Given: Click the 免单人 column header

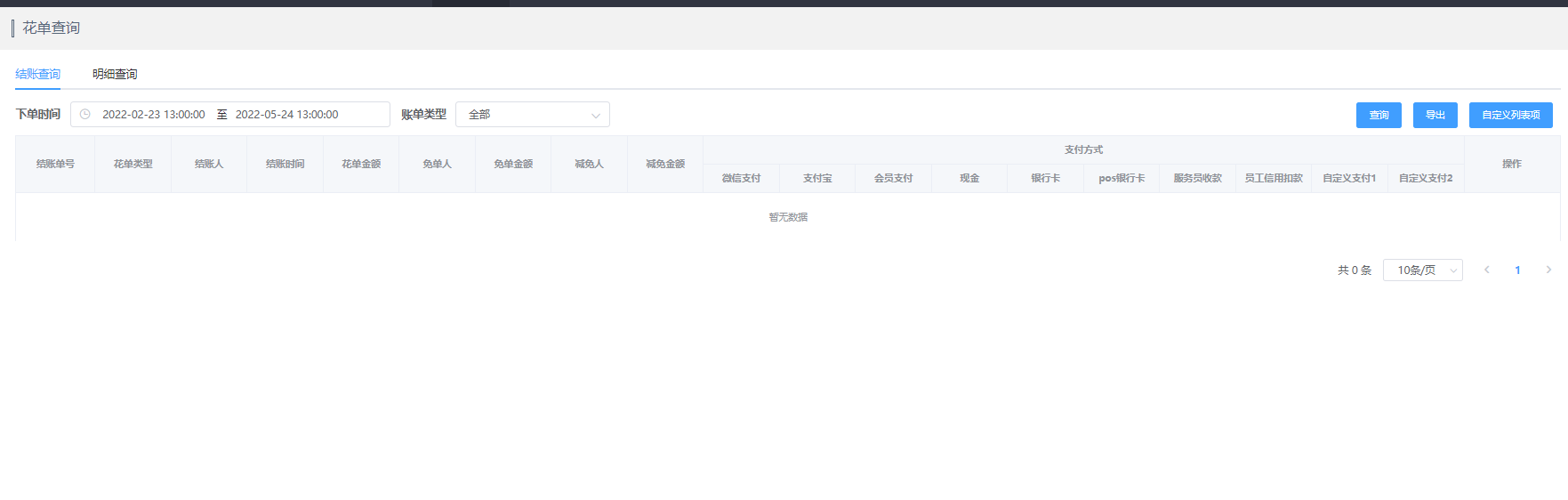Looking at the screenshot, I should 438,164.
